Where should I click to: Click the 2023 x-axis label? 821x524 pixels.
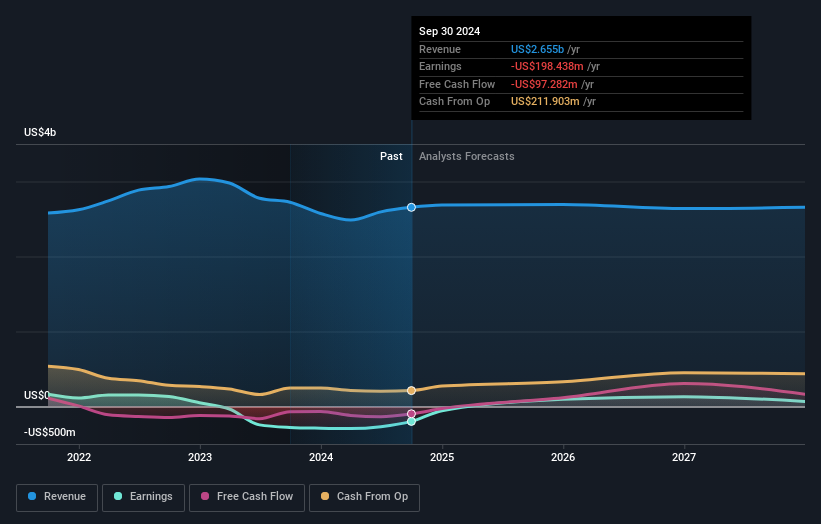pyautogui.click(x=200, y=458)
